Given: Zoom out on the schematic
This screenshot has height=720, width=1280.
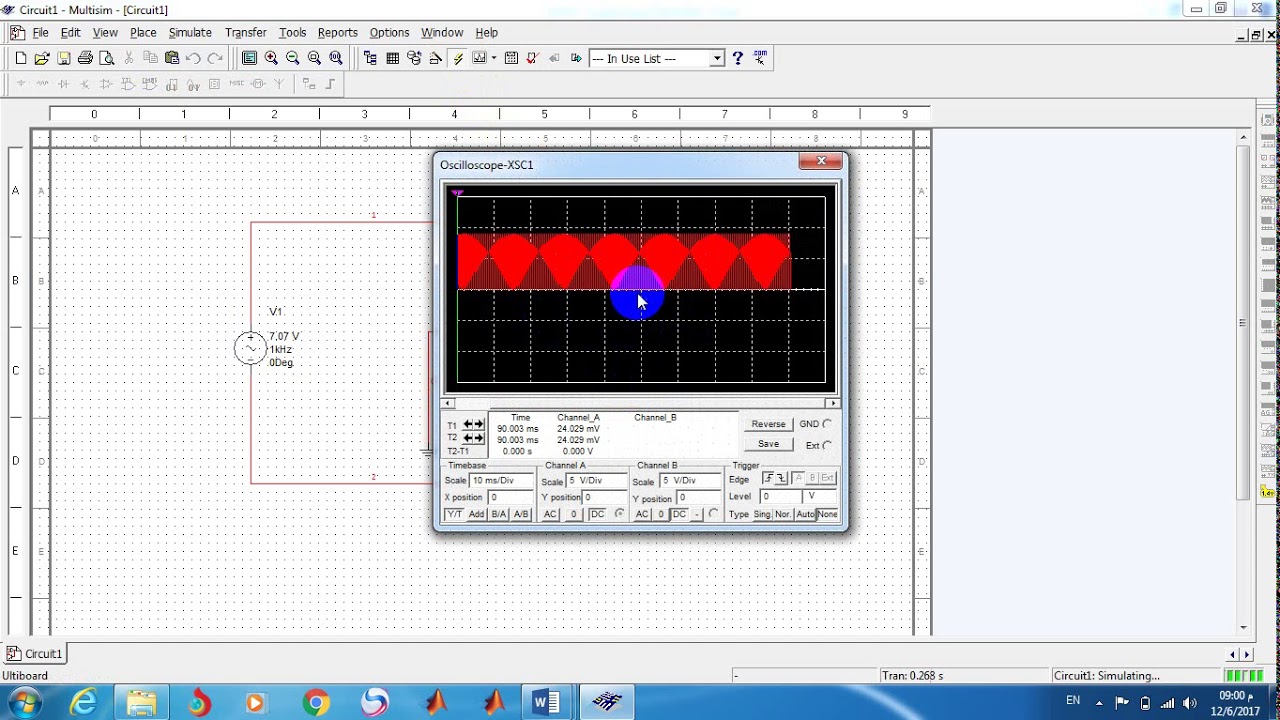Looking at the screenshot, I should [x=293, y=58].
